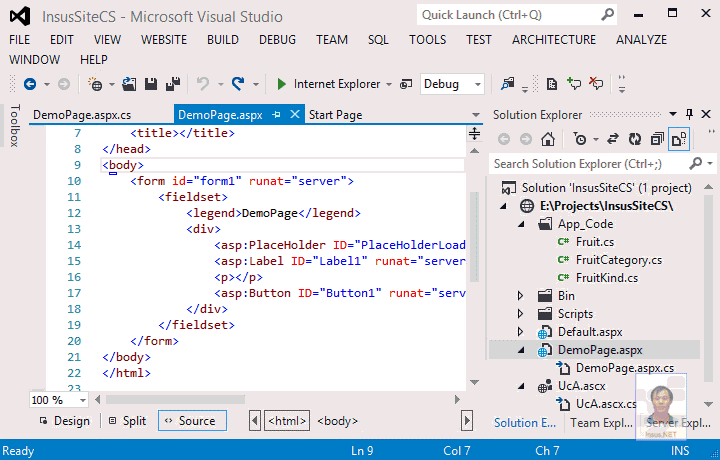This screenshot has height=460, width=720.
Task: Click the Undo toolbar icon
Action: tap(202, 84)
